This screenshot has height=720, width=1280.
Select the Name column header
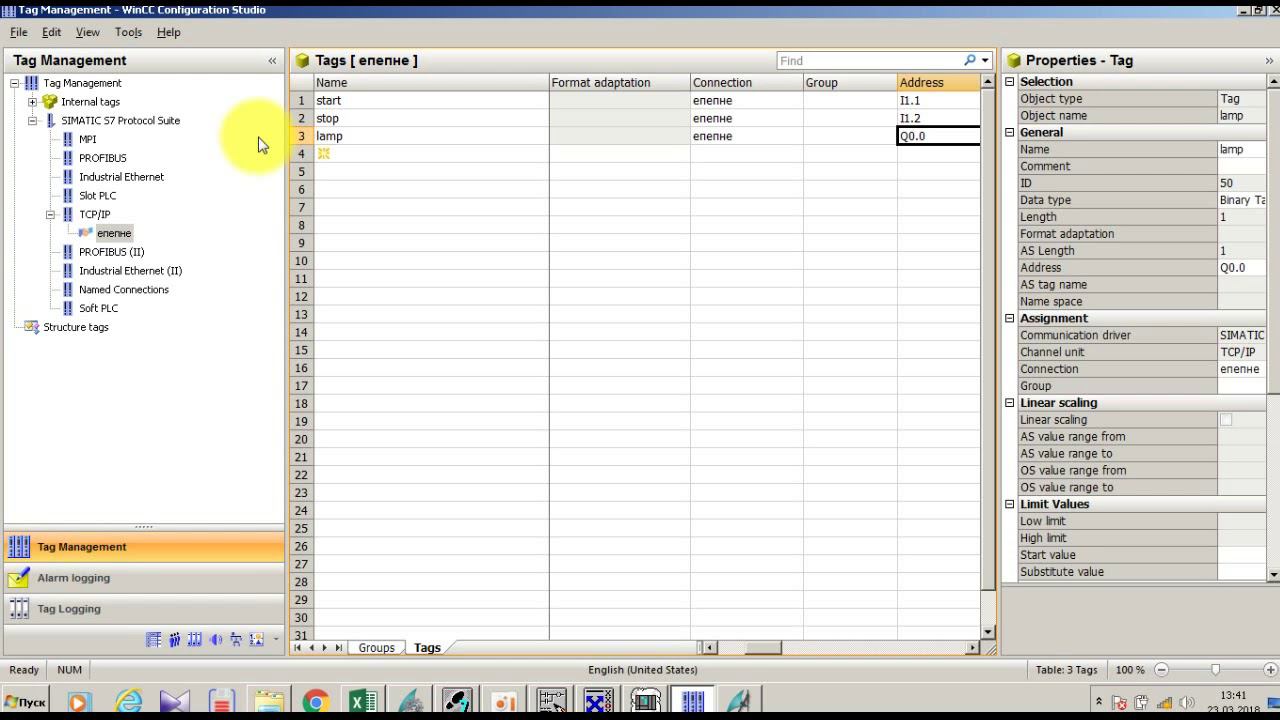pos(432,83)
